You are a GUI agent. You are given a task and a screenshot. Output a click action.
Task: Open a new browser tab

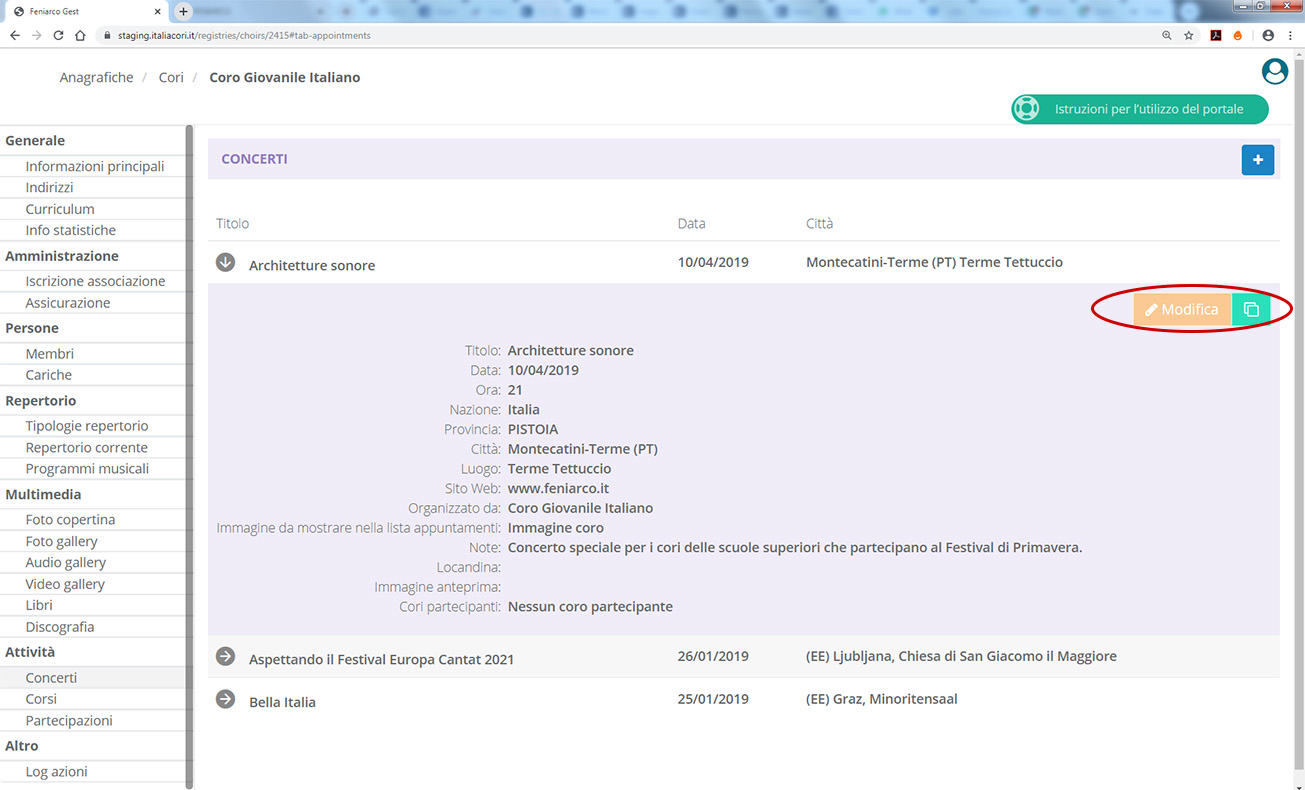coord(183,11)
